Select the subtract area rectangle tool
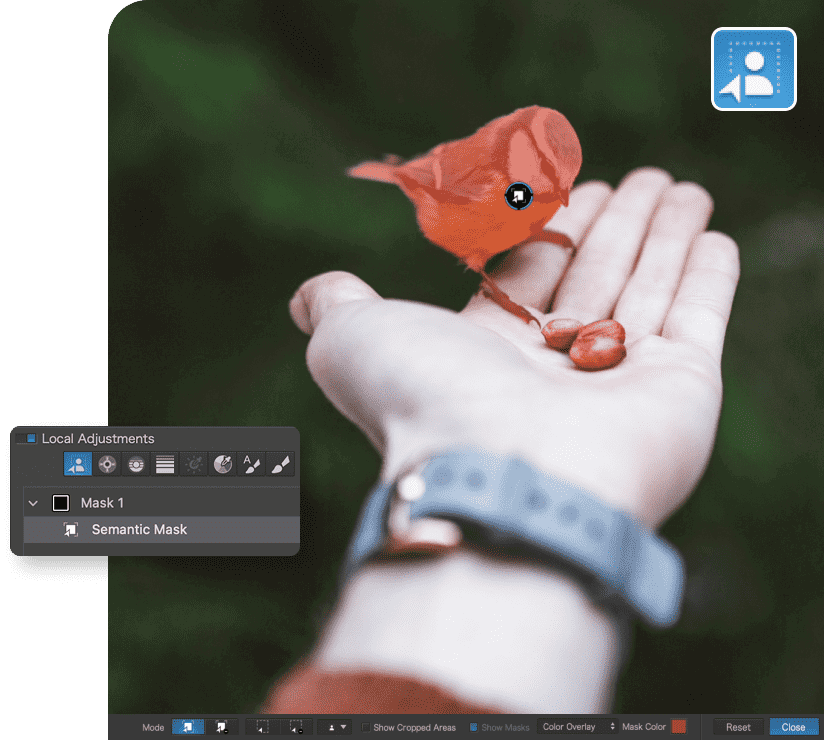Screen dimensions: 824x740 point(296,727)
